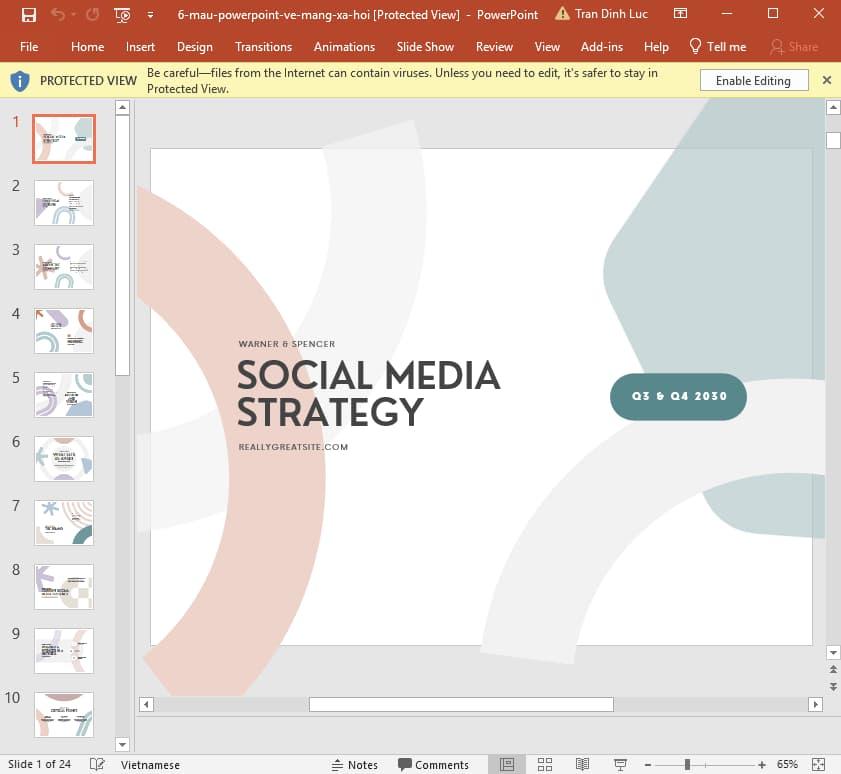841x774 pixels.
Task: Select Normal view in the status bar
Action: (508, 764)
